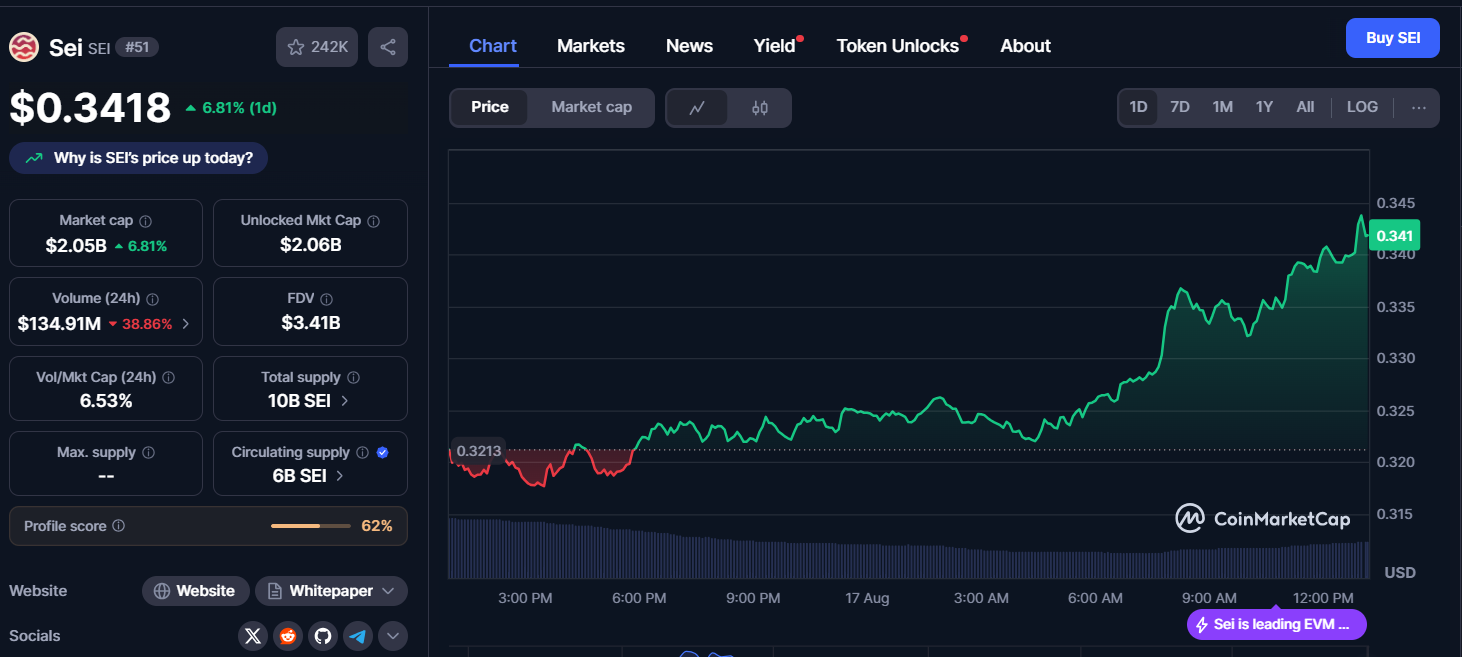The width and height of the screenshot is (1462, 657).
Task: Click info icon beside FDV
Action: pyautogui.click(x=326, y=299)
